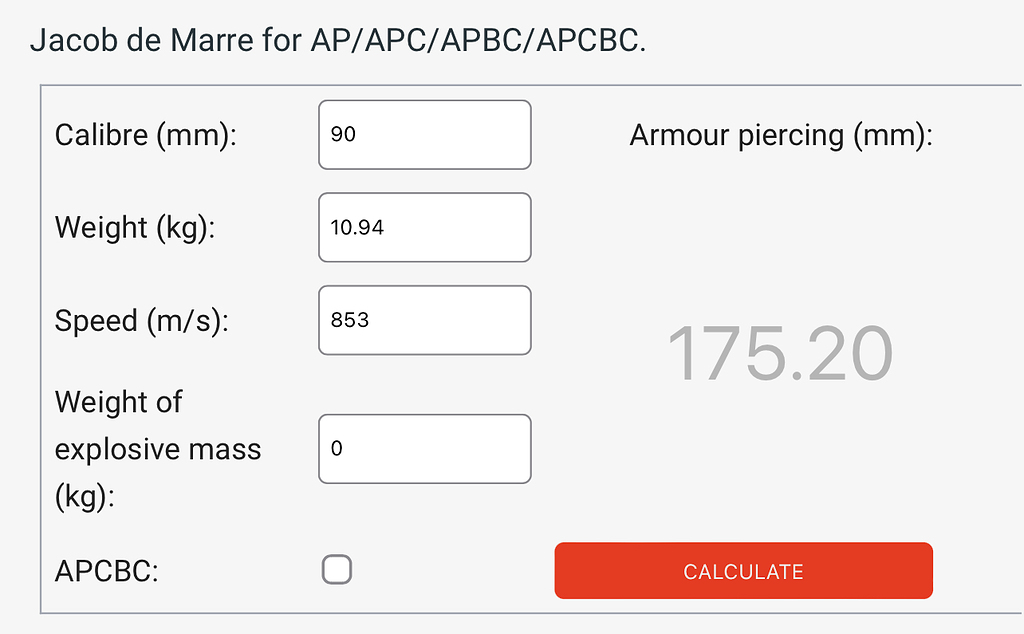Click inside the Calibre (mm) input field
The width and height of the screenshot is (1024, 634).
424,134
